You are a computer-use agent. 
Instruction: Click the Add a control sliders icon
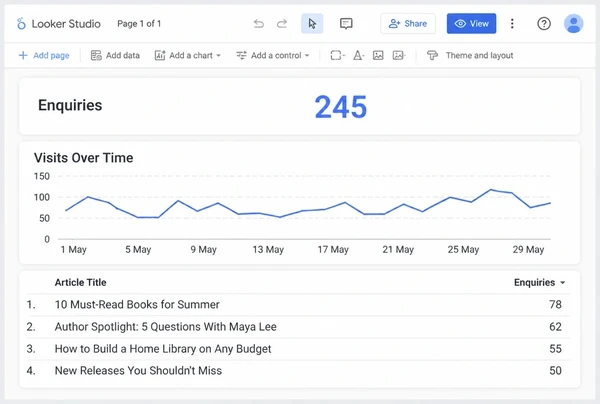tap(241, 55)
